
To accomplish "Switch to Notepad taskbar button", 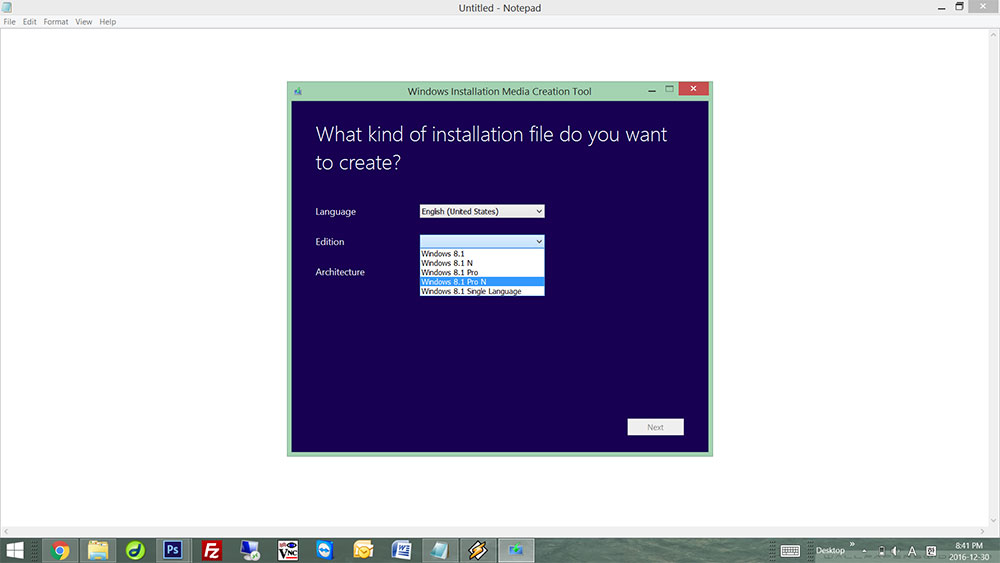I will pos(439,550).
